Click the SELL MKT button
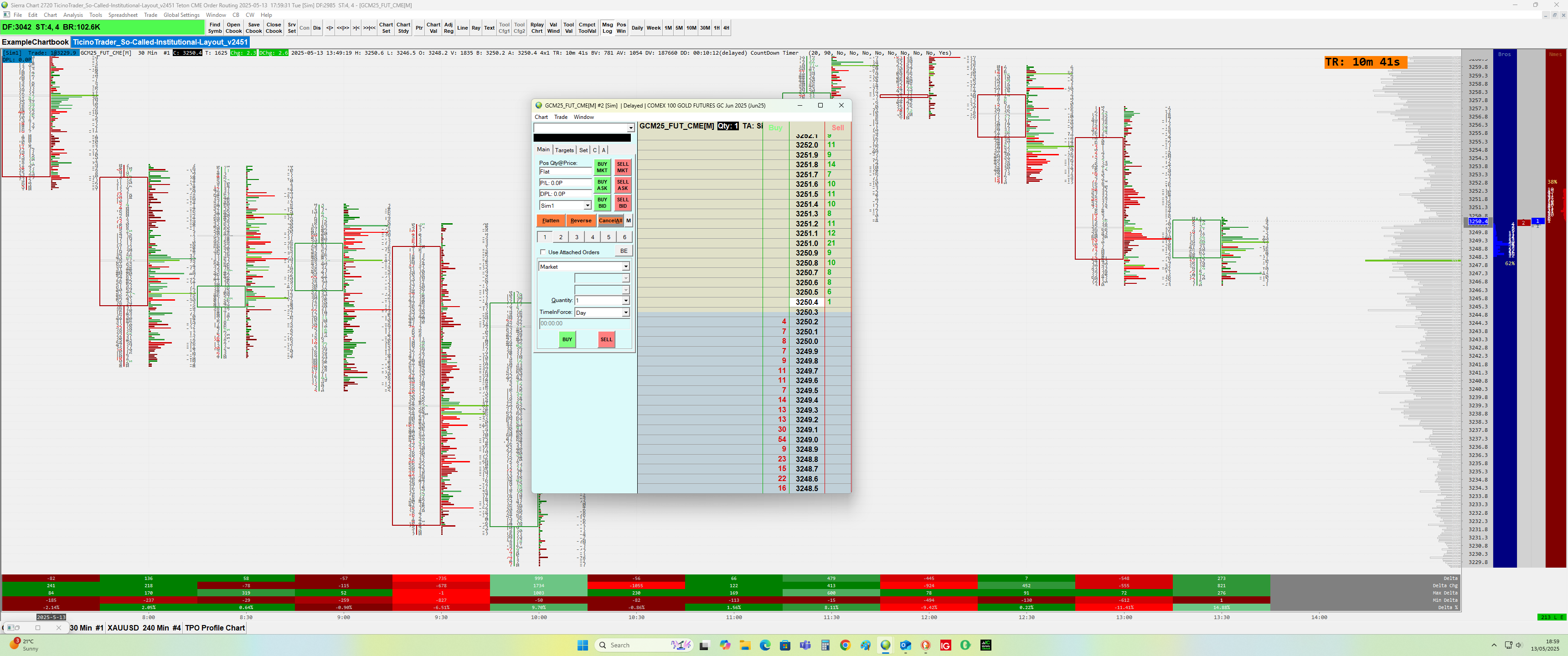Screen dimensions: 1568x656 (x=622, y=167)
